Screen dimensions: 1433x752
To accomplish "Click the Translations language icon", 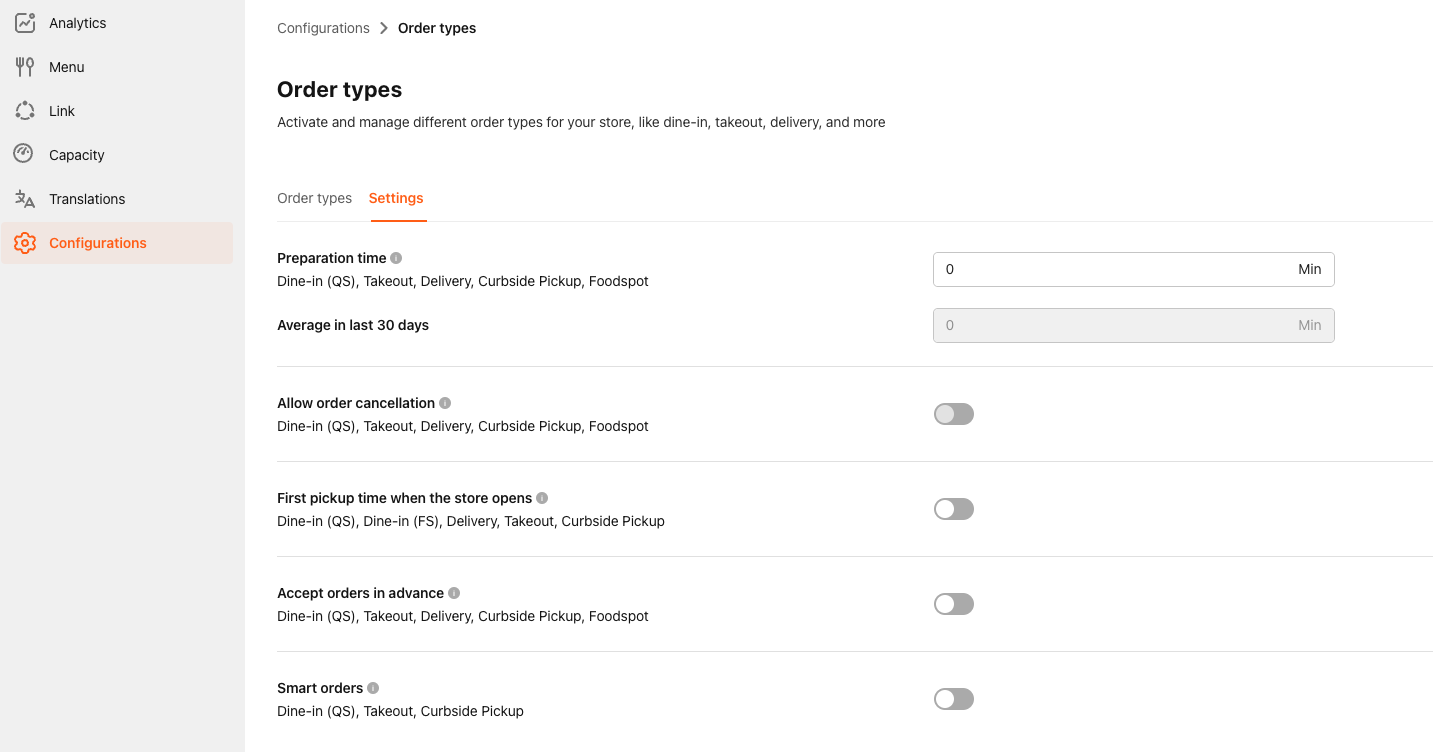I will 25,199.
